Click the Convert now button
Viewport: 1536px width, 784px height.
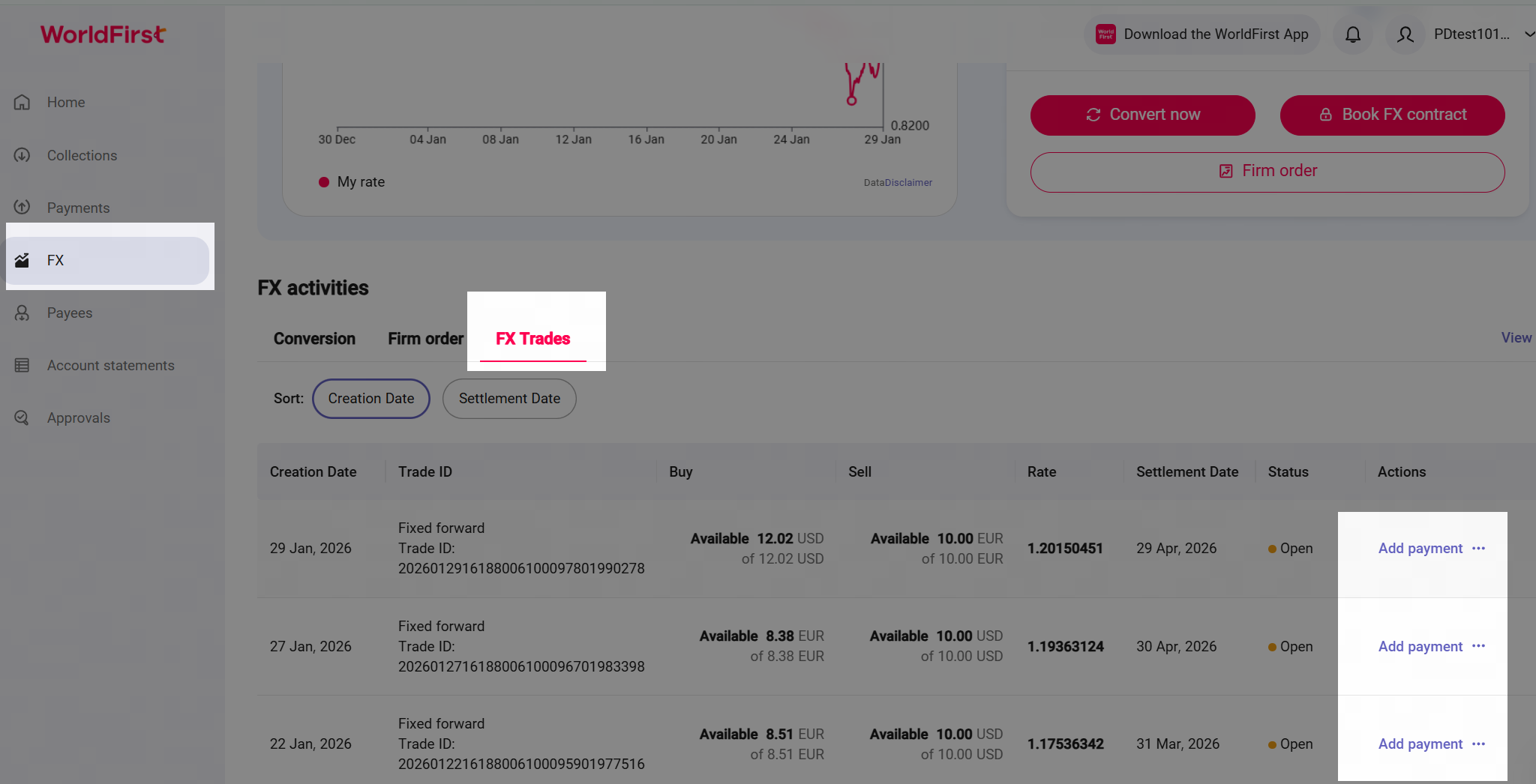click(1143, 115)
